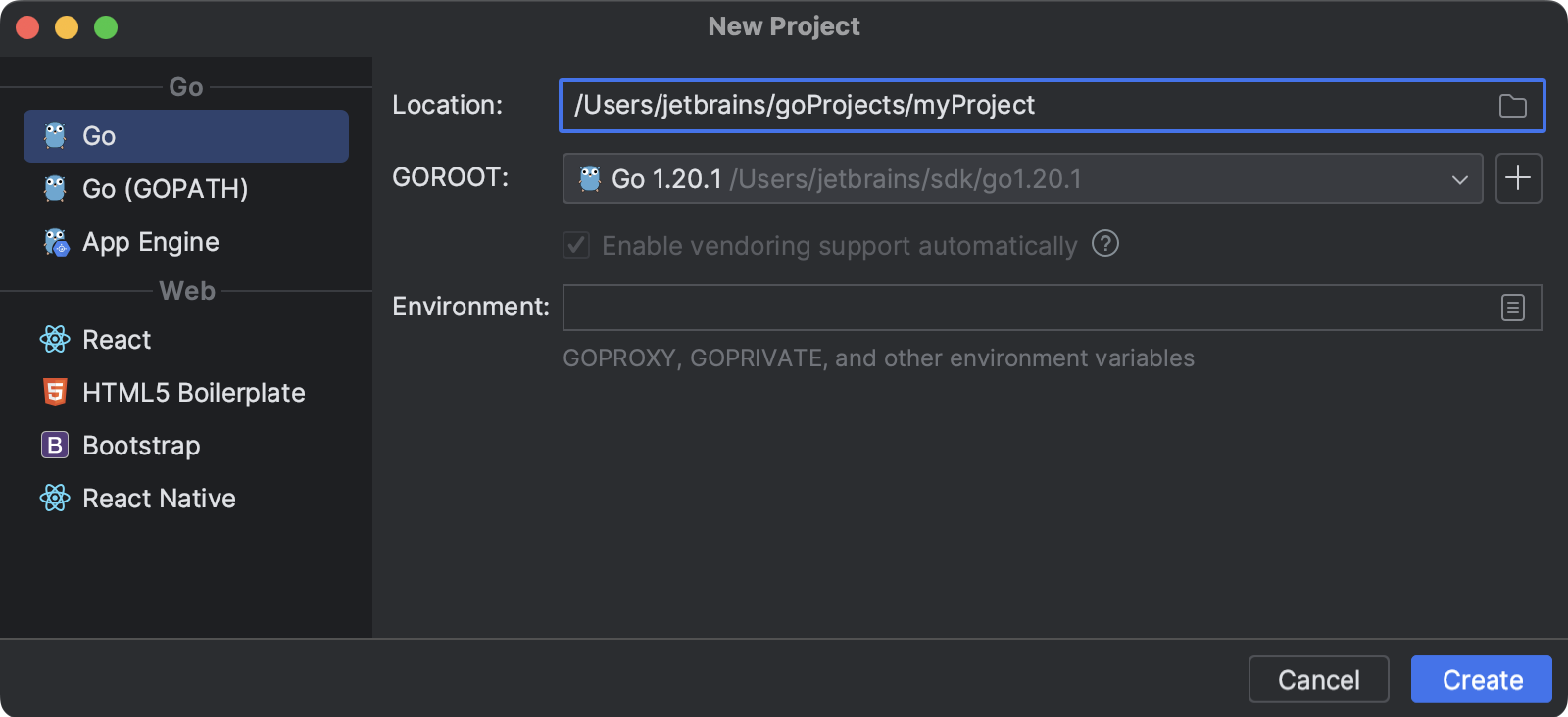
Task: Select the Go gopher icon in sidebar
Action: point(56,136)
